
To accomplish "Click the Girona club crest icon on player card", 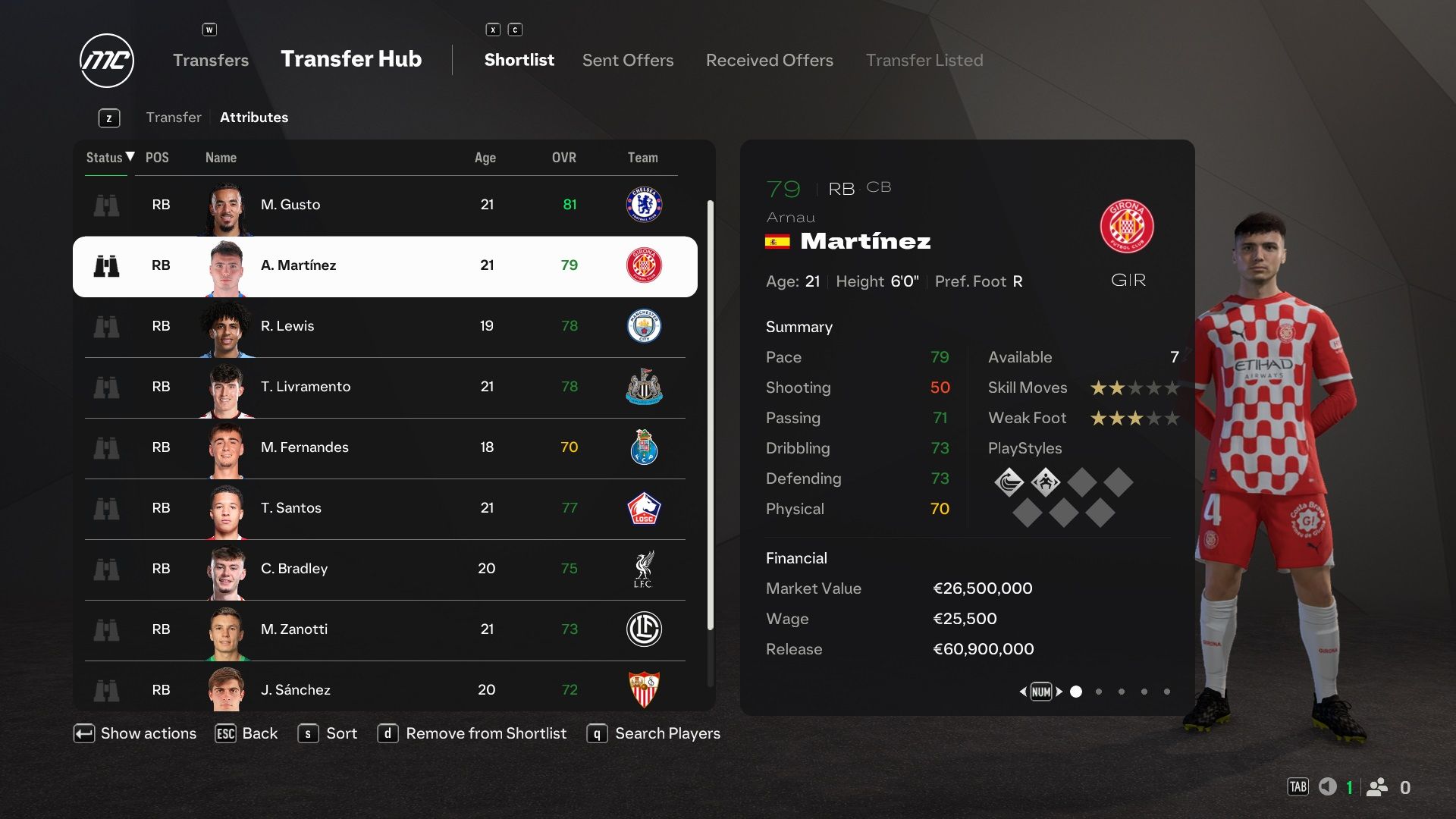I will (x=1127, y=225).
